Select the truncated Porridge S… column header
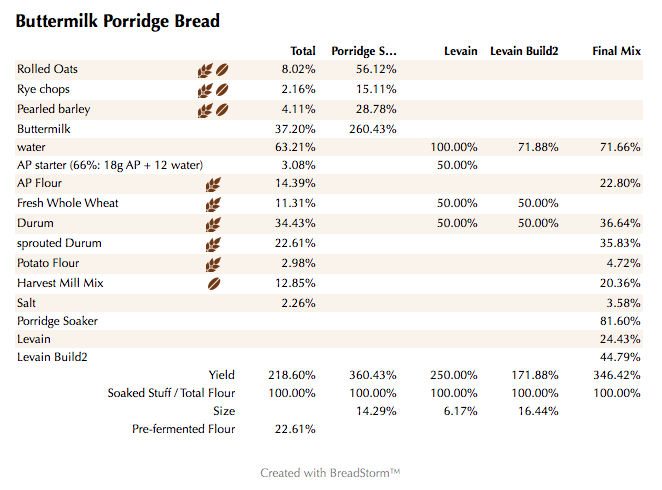Screen dimensions: 662x490 point(364,50)
